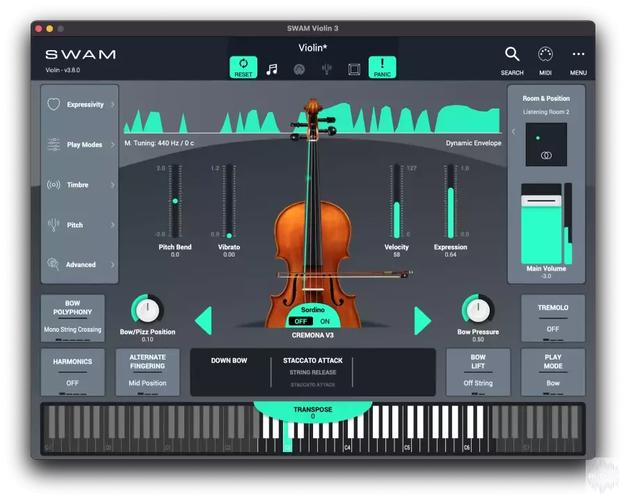This screenshot has width=626, height=500.
Task: Expand the Timbre chevron
Action: (113, 185)
